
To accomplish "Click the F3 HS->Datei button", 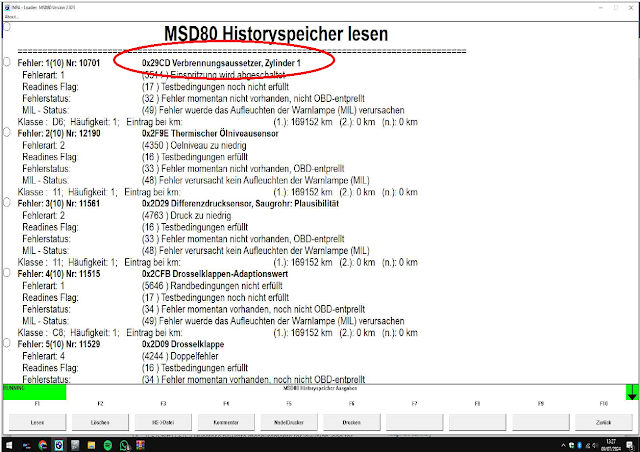I will click(x=163, y=422).
